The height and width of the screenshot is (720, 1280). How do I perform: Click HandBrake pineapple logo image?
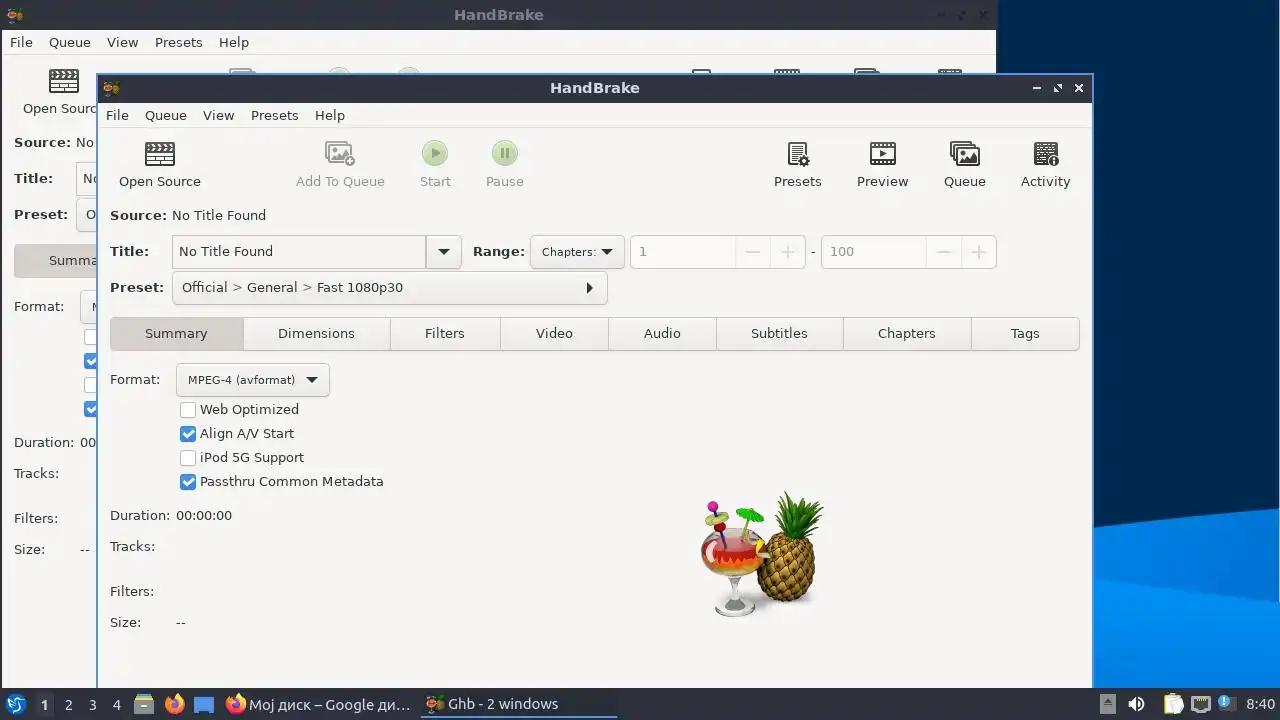pos(762,556)
